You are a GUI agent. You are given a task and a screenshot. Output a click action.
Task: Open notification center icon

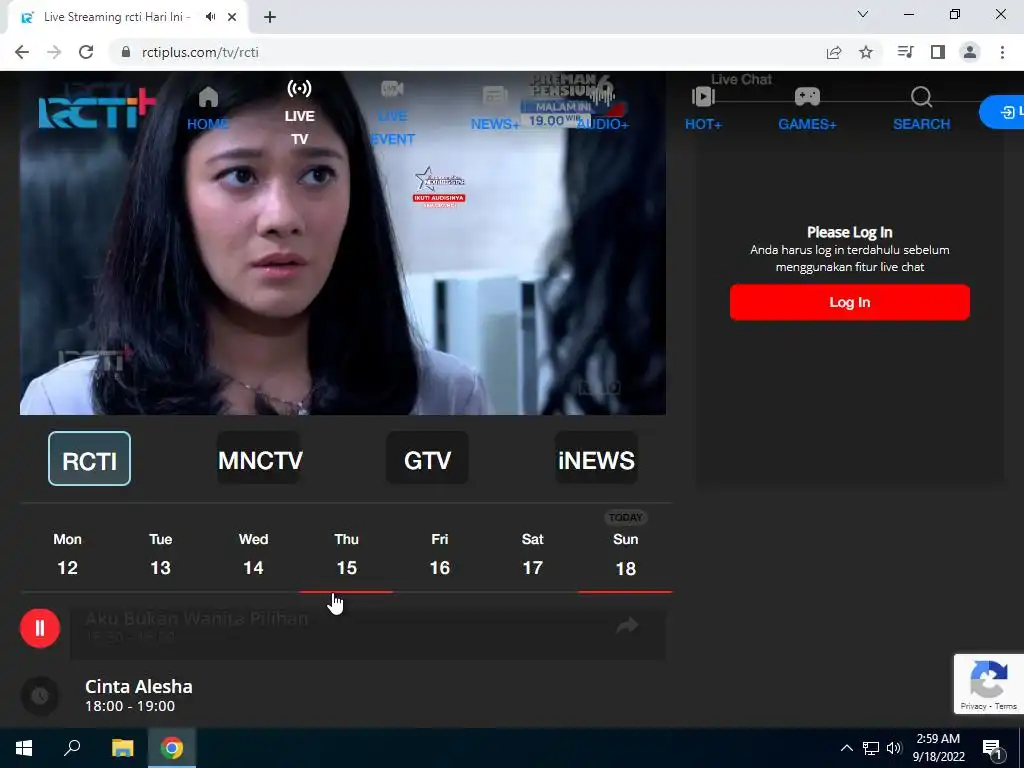(992, 749)
